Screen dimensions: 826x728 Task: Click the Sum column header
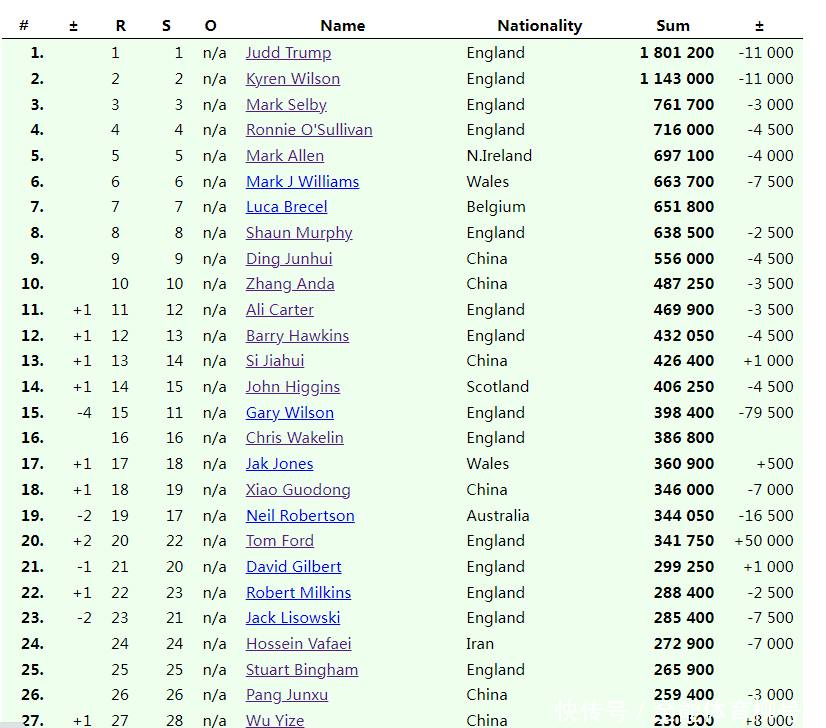click(673, 26)
